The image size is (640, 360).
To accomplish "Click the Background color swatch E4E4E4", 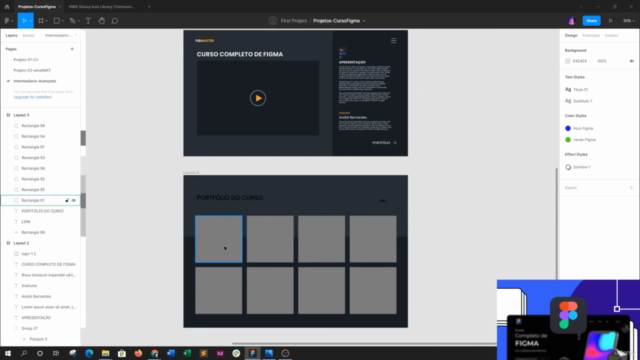I will [x=567, y=61].
